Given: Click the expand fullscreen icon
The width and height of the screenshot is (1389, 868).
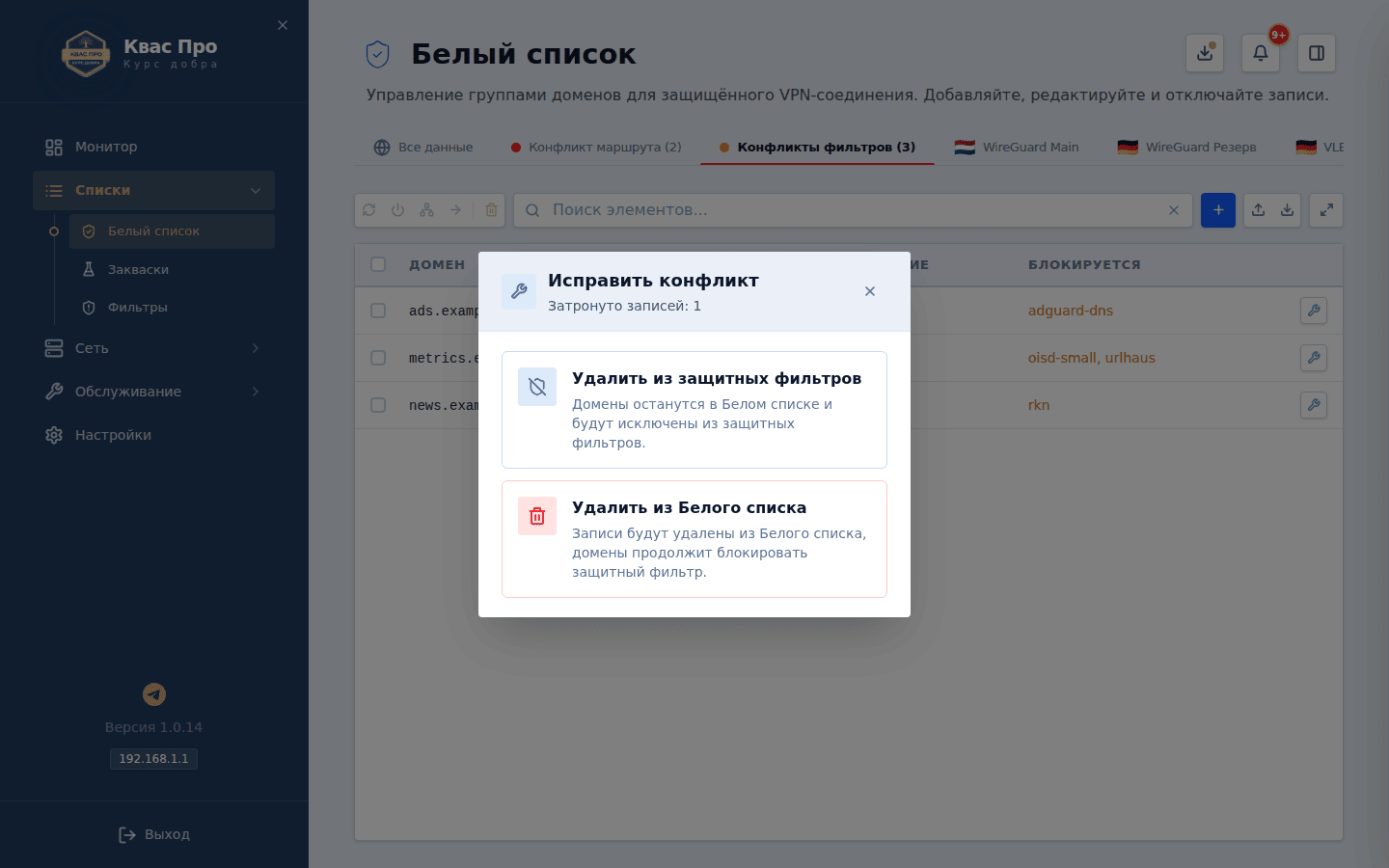Looking at the screenshot, I should click(1326, 210).
